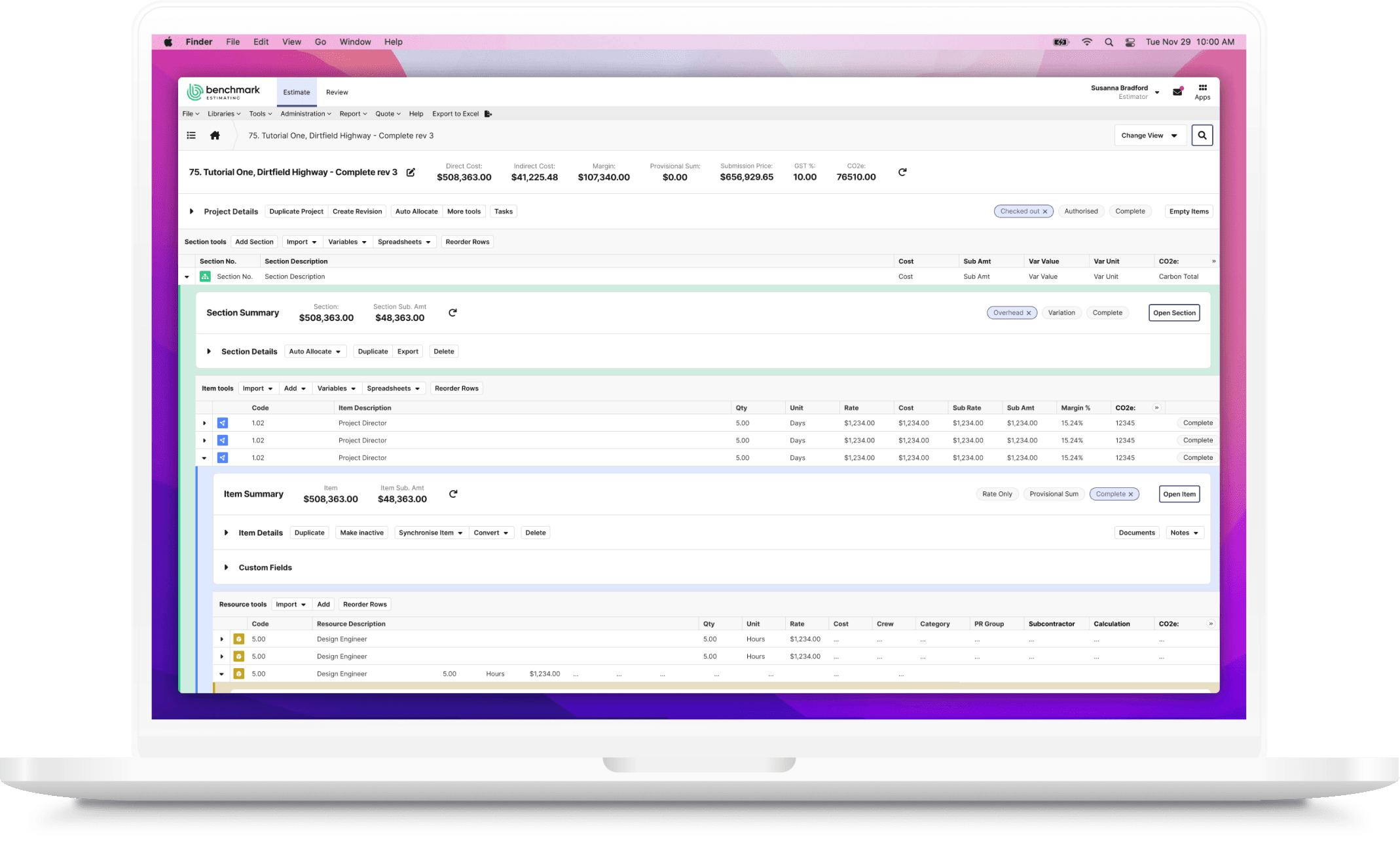This screenshot has height=845, width=1400.
Task: Open the mail notifications icon
Action: [x=1177, y=92]
